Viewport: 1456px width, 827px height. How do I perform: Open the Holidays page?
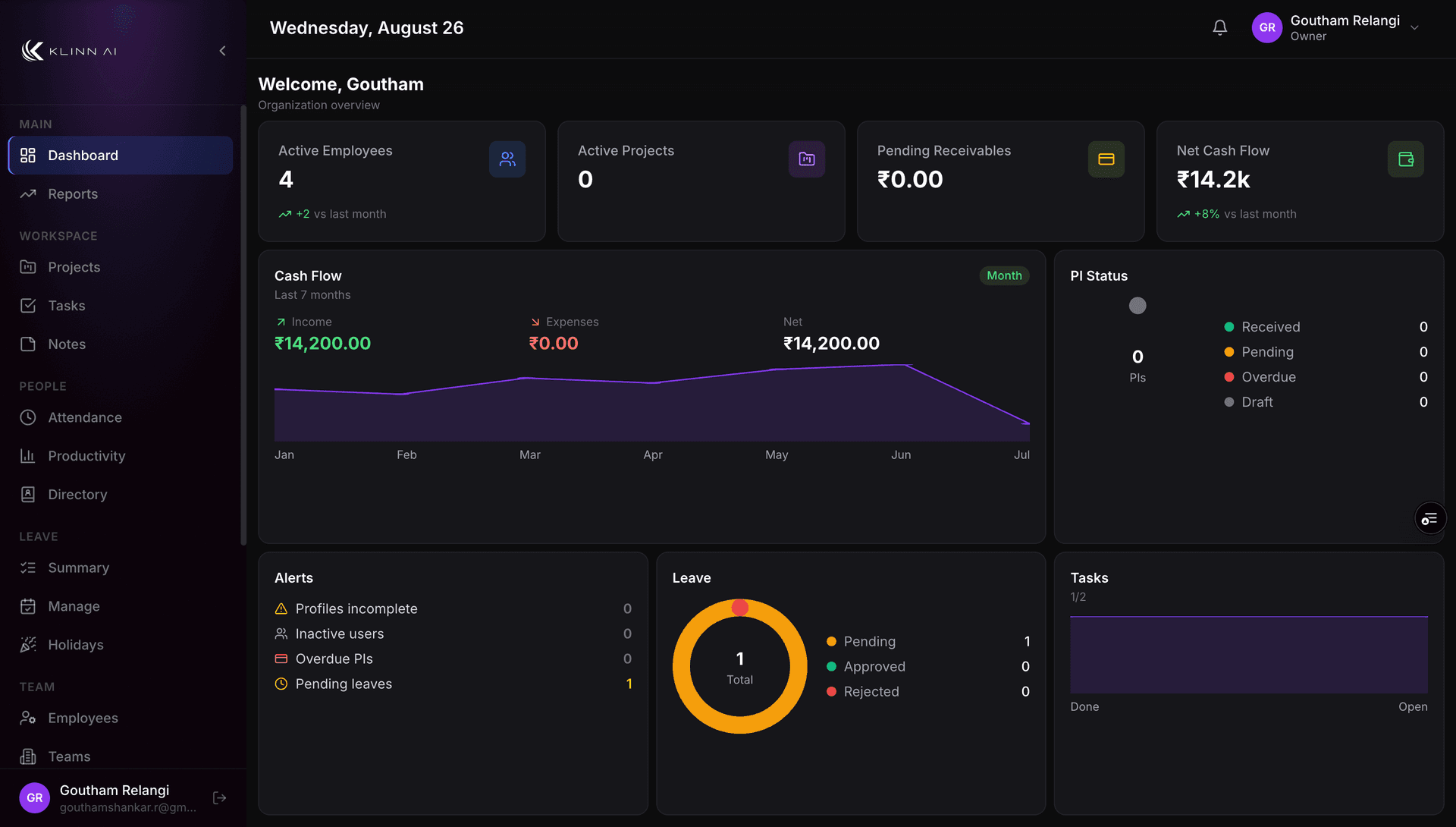[x=121, y=645]
